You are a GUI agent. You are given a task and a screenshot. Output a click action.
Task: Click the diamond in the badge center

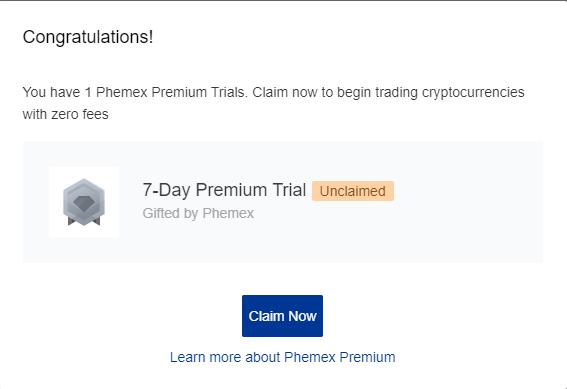(84, 203)
